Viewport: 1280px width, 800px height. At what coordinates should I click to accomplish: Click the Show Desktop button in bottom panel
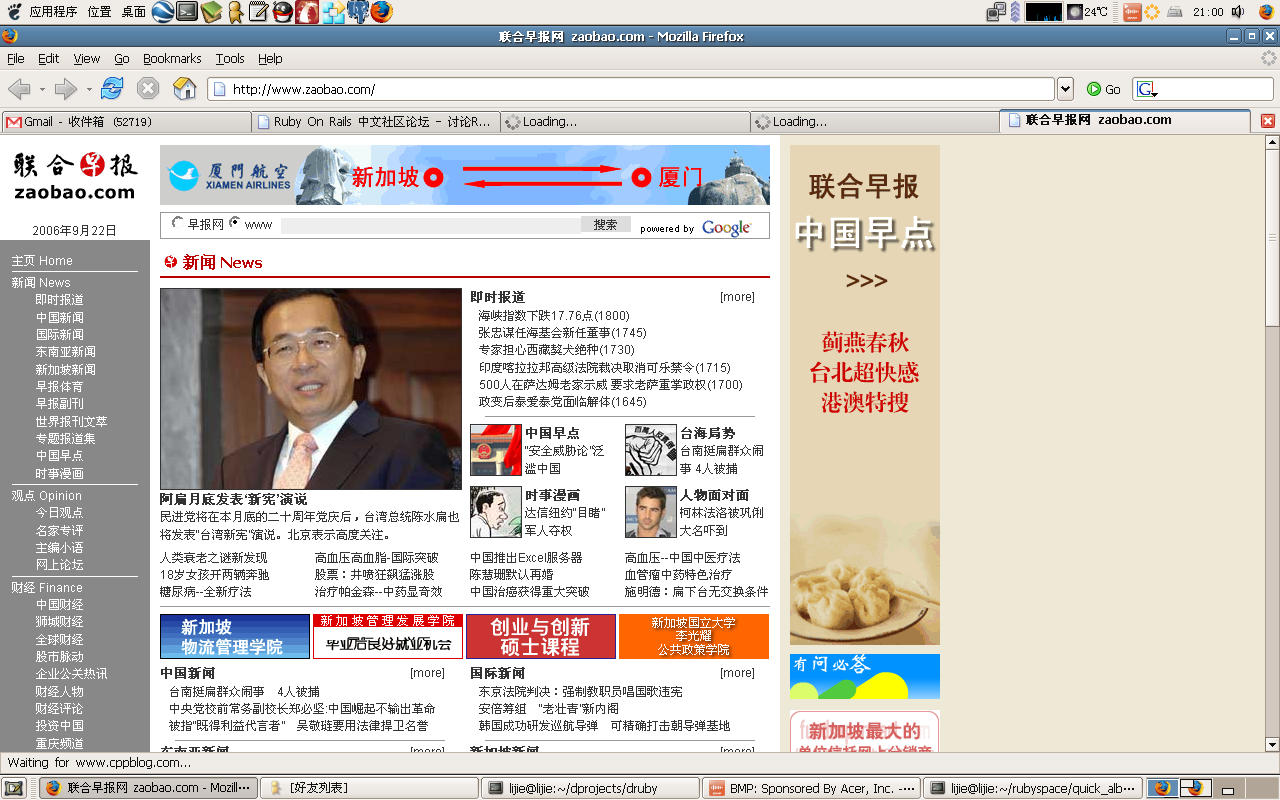(16, 788)
